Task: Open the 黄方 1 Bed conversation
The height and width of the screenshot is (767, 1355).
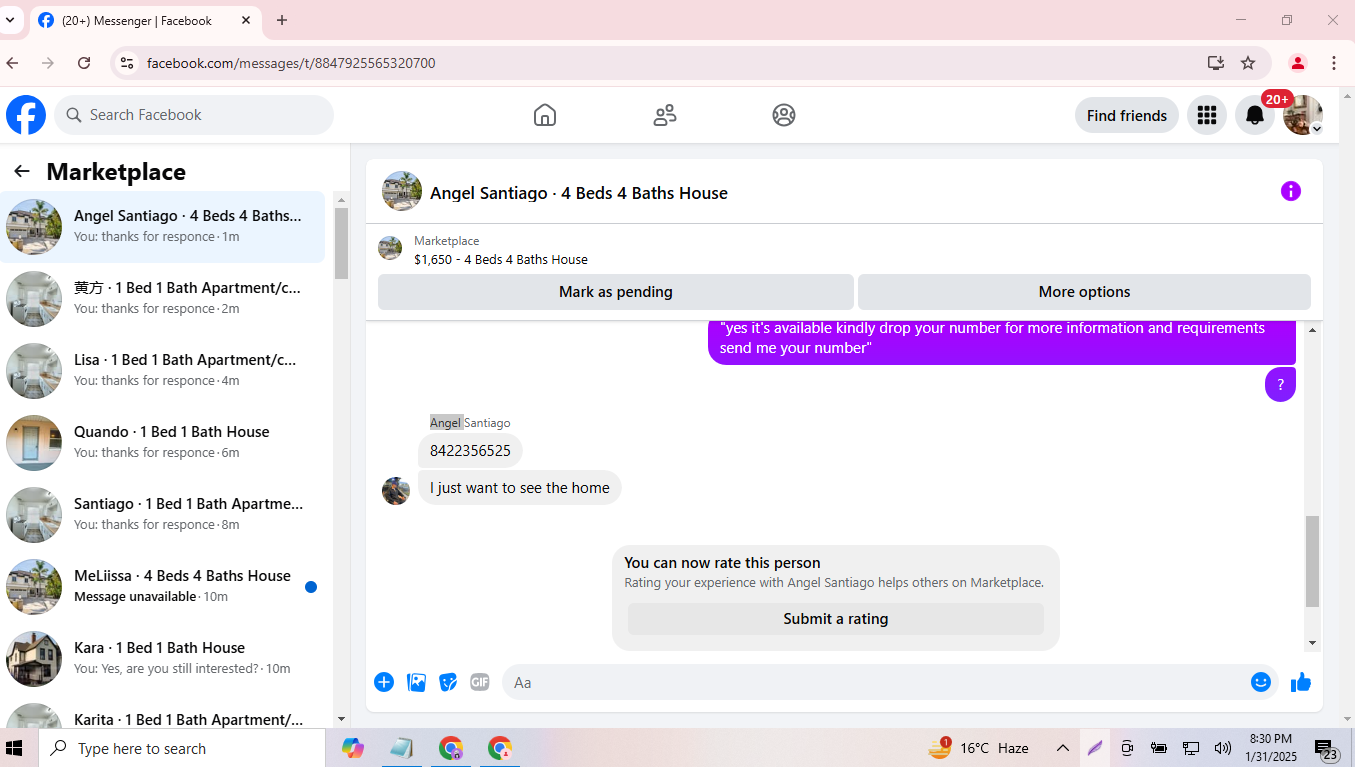Action: [163, 299]
